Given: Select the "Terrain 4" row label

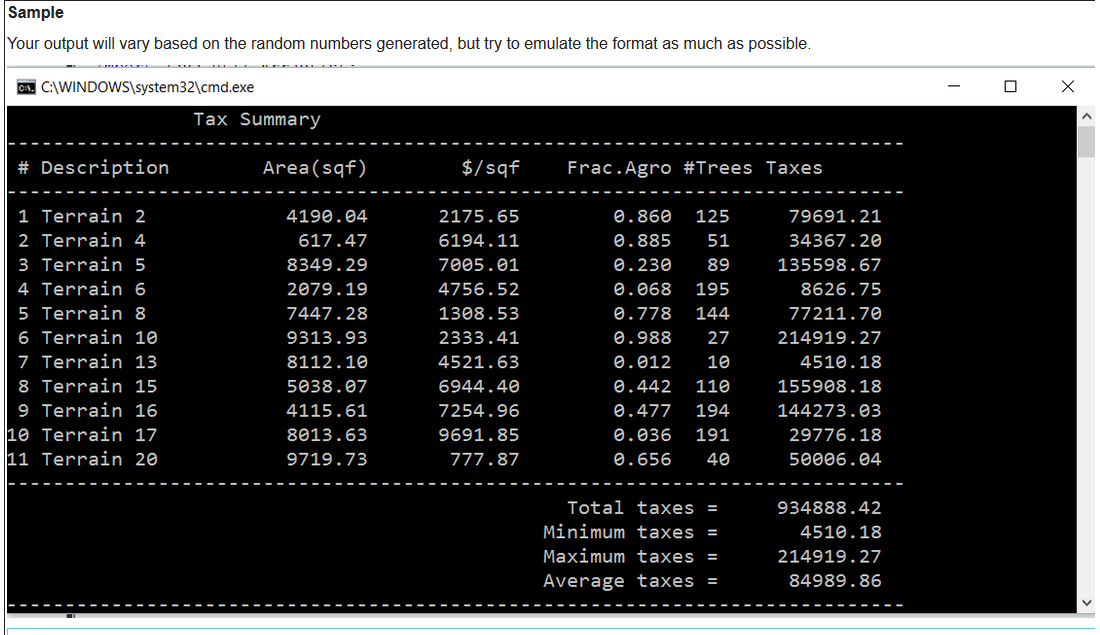Looking at the screenshot, I should (x=93, y=241).
